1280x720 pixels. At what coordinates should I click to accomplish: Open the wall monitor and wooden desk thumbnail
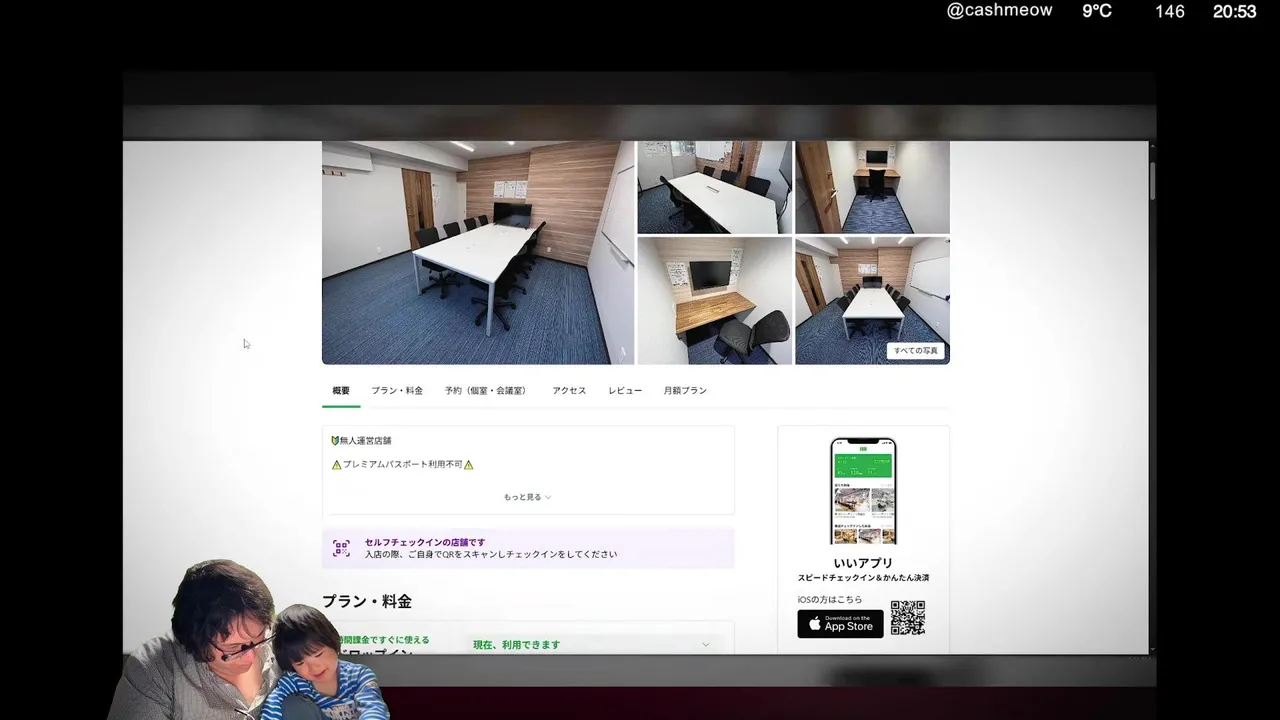coord(714,300)
